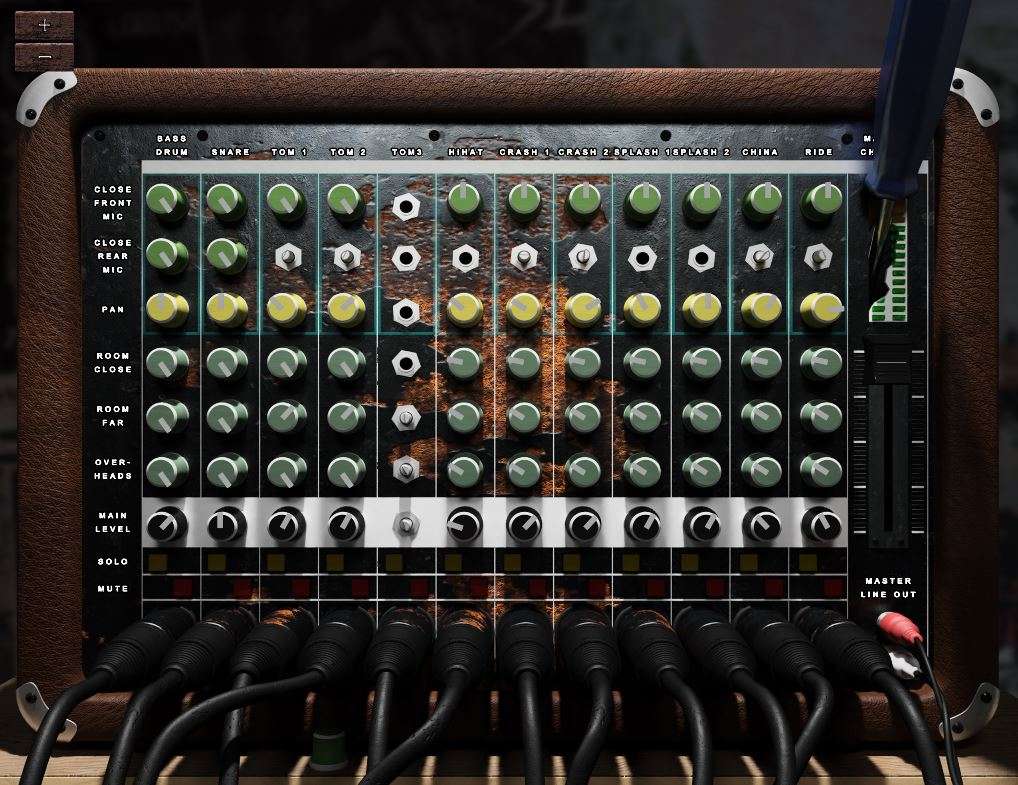Mute the Bass Drum channel
This screenshot has width=1018, height=785.
coord(182,589)
